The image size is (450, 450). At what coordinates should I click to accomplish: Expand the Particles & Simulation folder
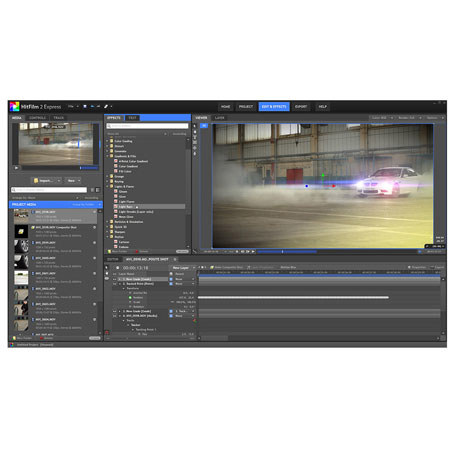click(107, 222)
